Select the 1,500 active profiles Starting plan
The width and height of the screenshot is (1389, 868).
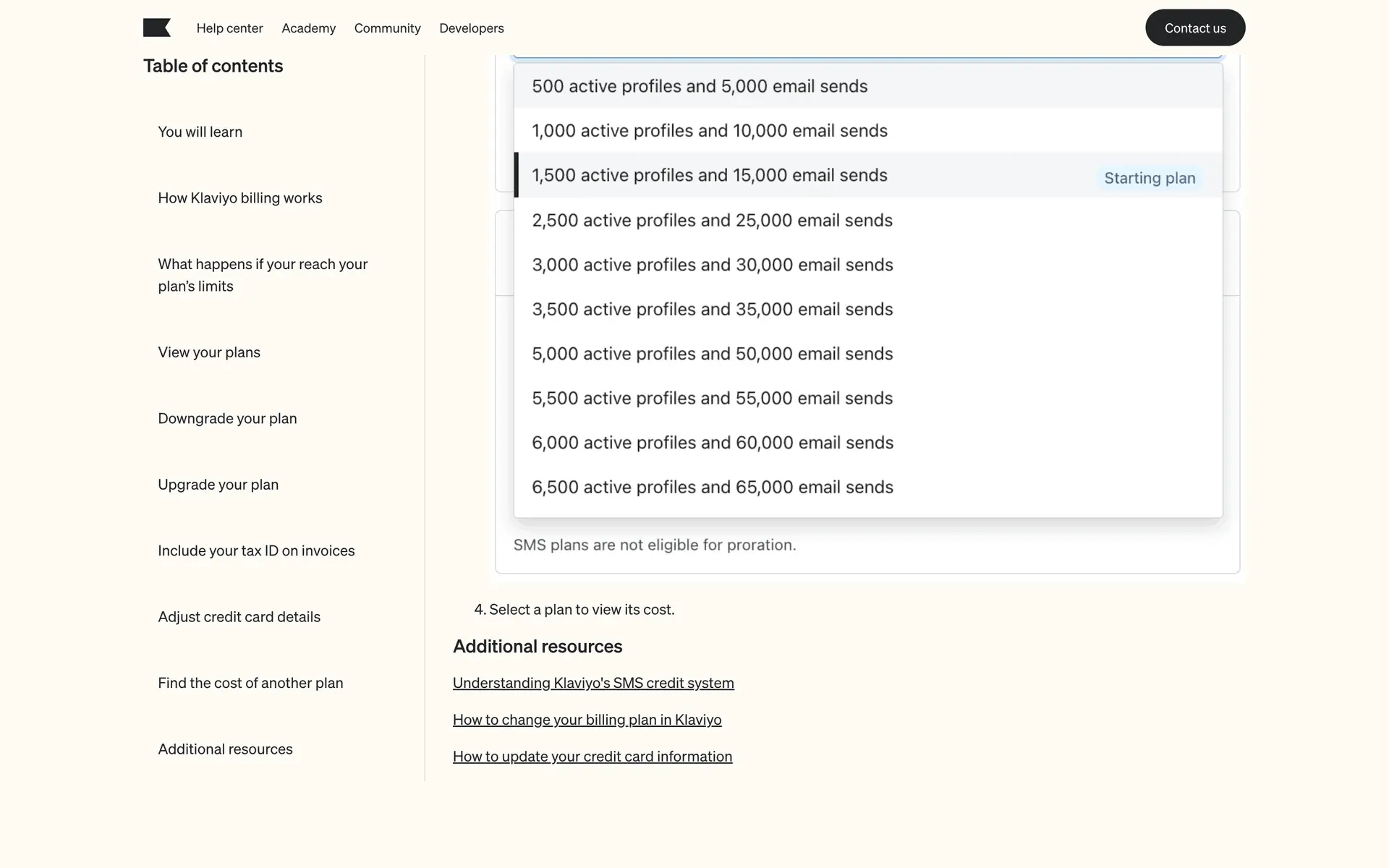709,176
